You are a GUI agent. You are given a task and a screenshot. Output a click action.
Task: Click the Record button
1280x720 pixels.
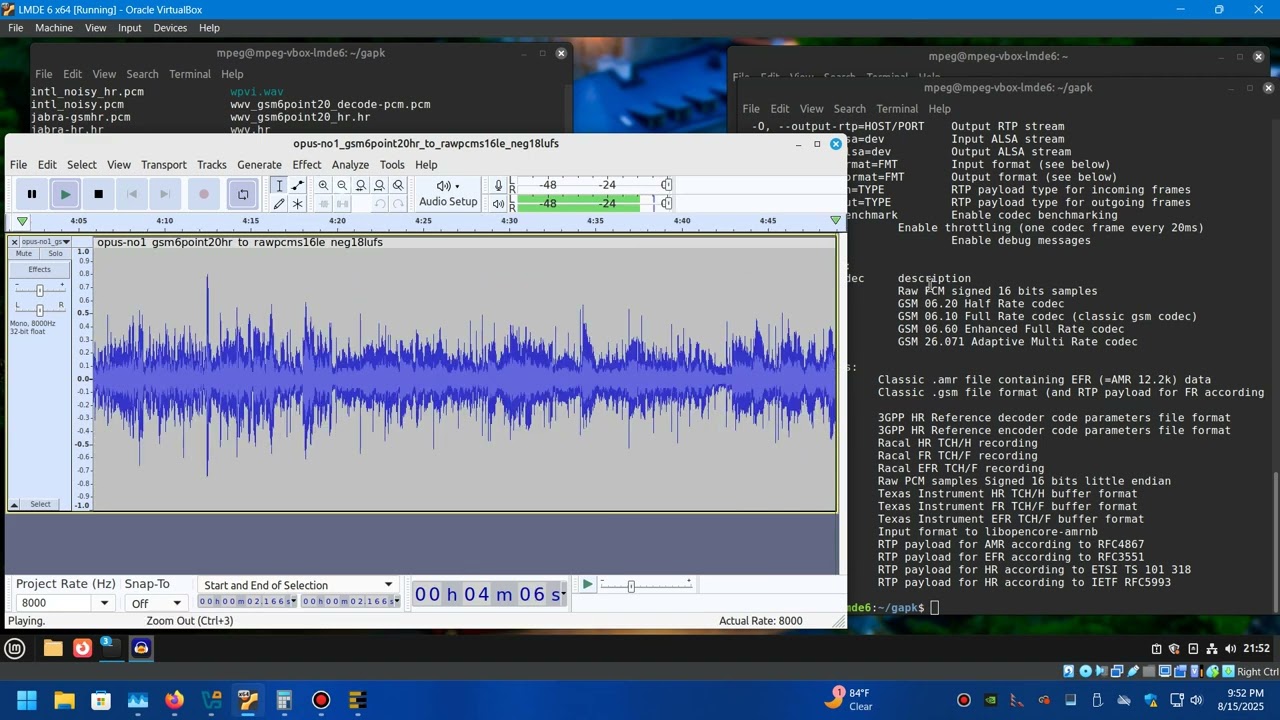click(204, 194)
